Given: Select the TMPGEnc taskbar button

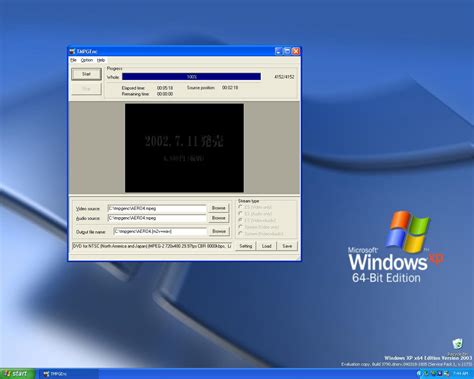Looking at the screenshot, I should (x=69, y=374).
